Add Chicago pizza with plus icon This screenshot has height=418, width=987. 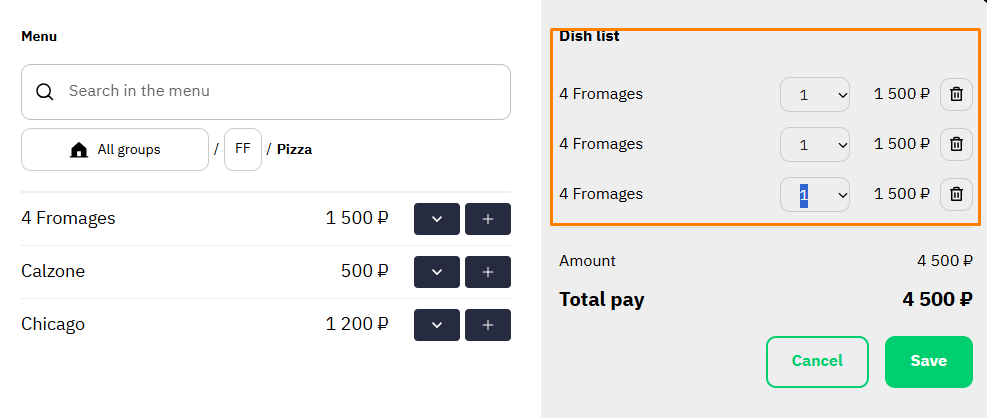(x=488, y=325)
